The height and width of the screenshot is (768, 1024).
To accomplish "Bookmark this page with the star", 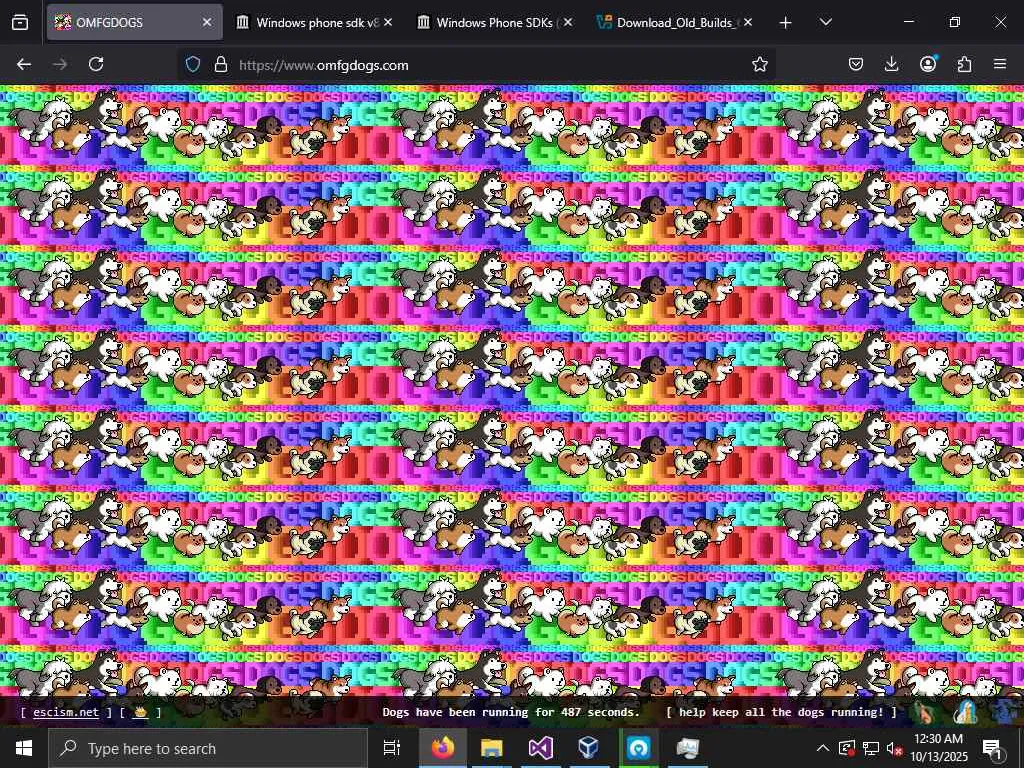I will pyautogui.click(x=760, y=64).
